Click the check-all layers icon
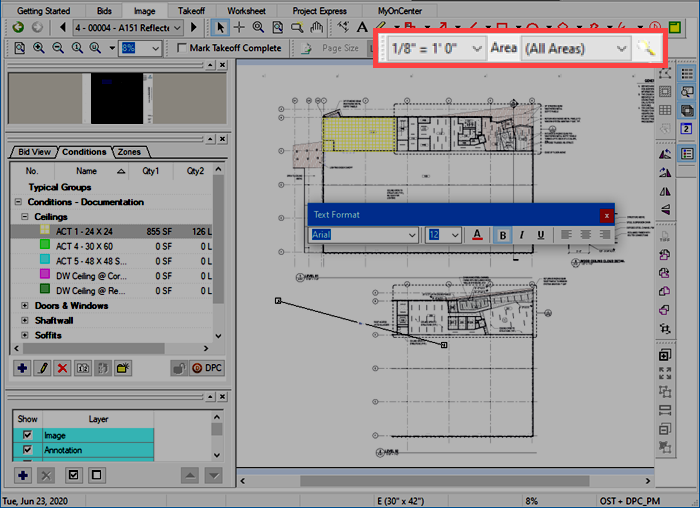 (73, 475)
